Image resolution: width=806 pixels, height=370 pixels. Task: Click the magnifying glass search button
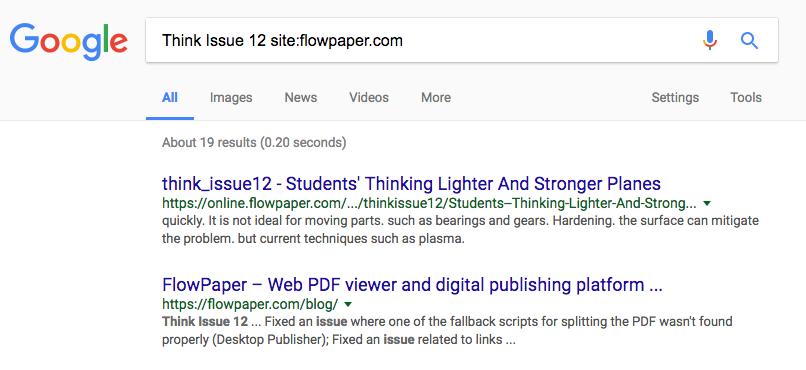click(x=749, y=40)
